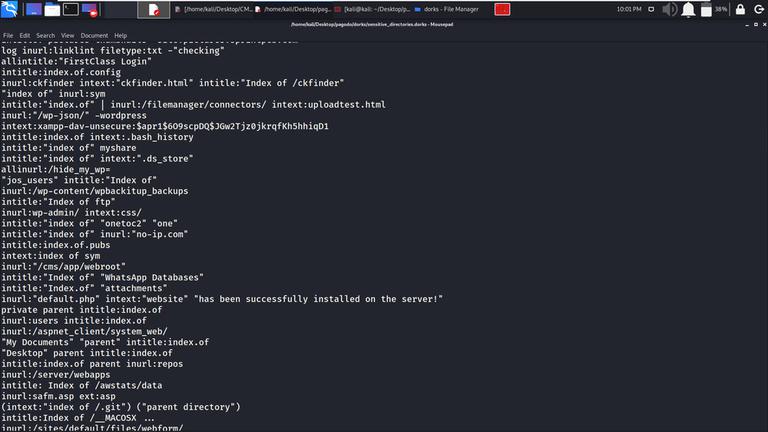Switch to the /home/kali/Desktop/CM... taskbar window
This screenshot has height=432, width=768.
(214, 9)
